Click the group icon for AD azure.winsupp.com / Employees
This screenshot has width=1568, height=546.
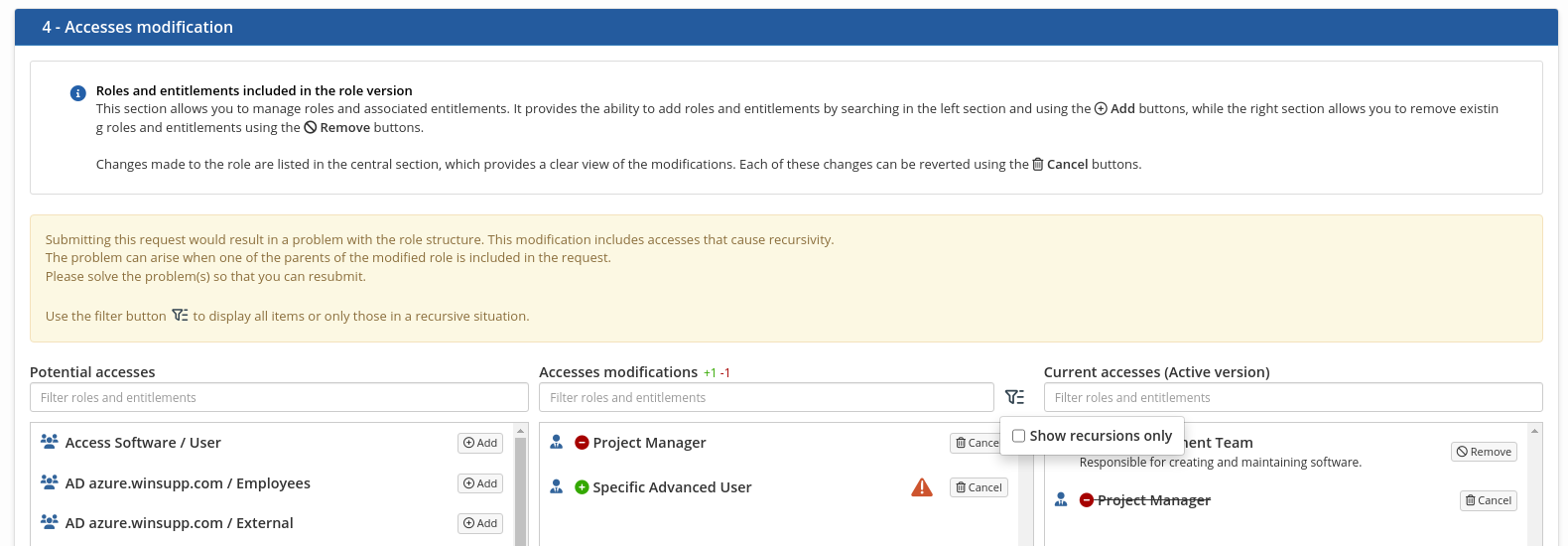coord(49,482)
